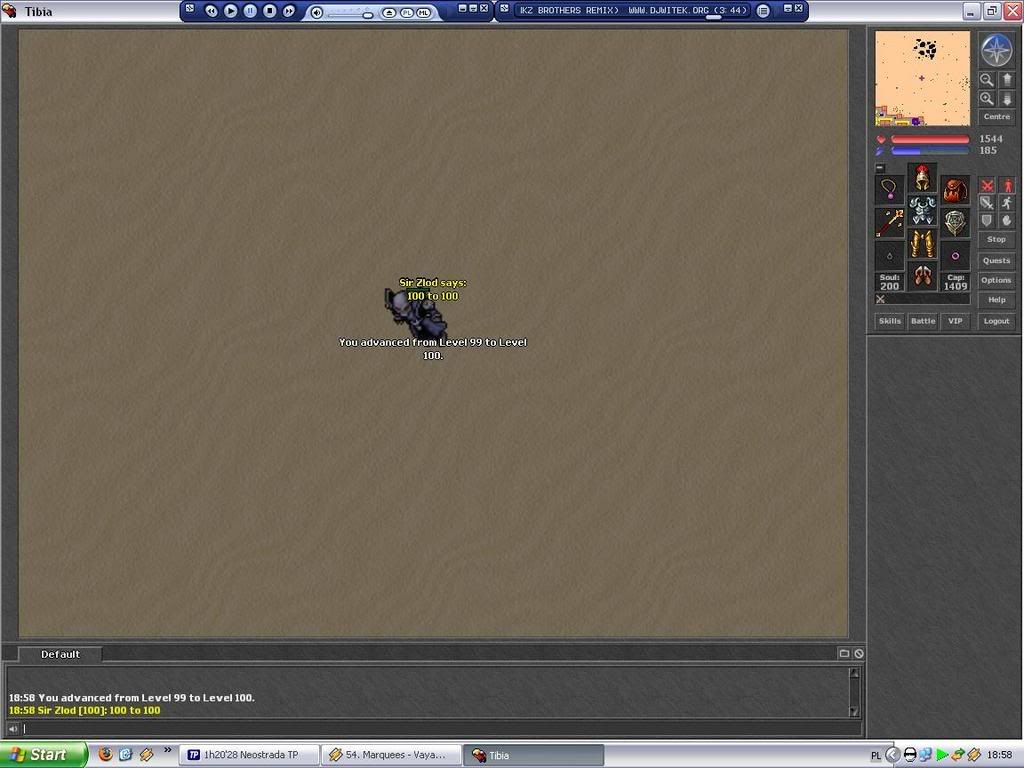Enable chase opponent mode with running figure
1024x768 pixels.
(x=1006, y=203)
